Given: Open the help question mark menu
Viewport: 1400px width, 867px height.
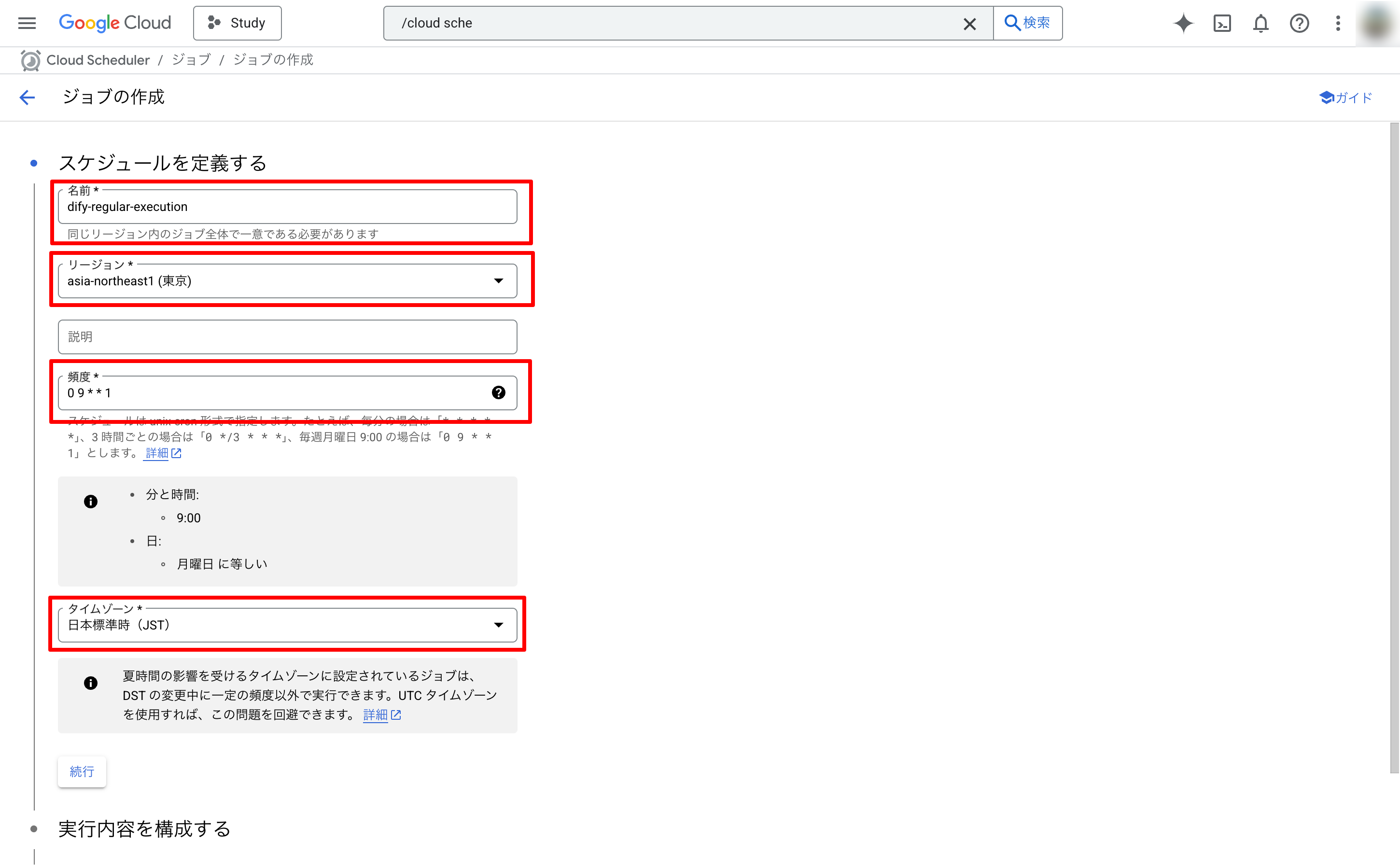Looking at the screenshot, I should click(x=1299, y=23).
